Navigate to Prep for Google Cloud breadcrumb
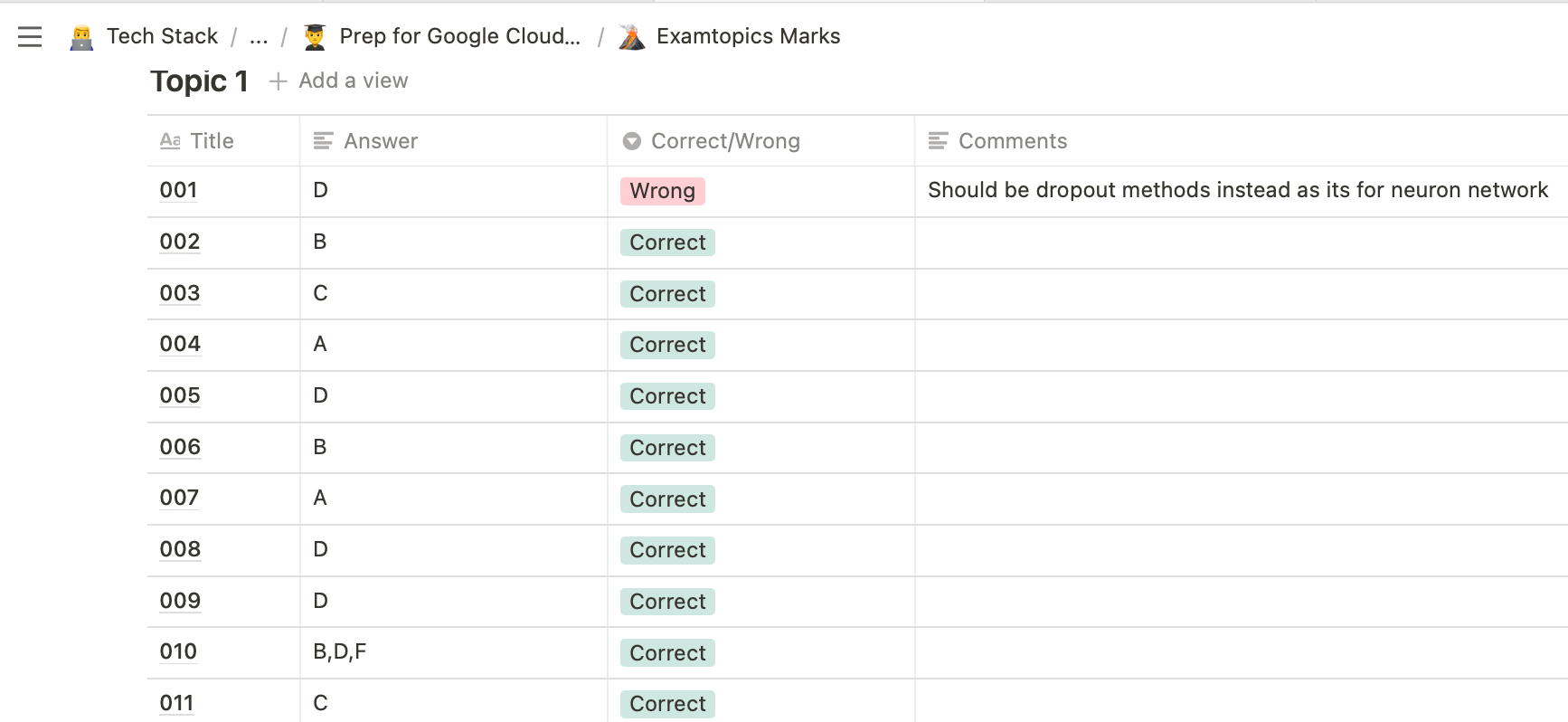 459,37
